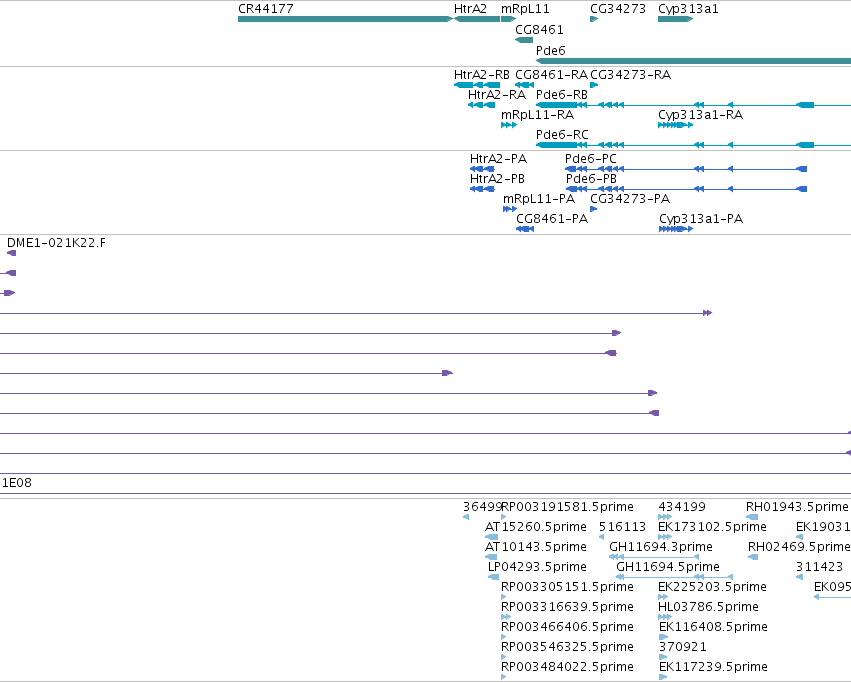
Task: Select the Cyp313a1 gene label
Action: [689, 9]
